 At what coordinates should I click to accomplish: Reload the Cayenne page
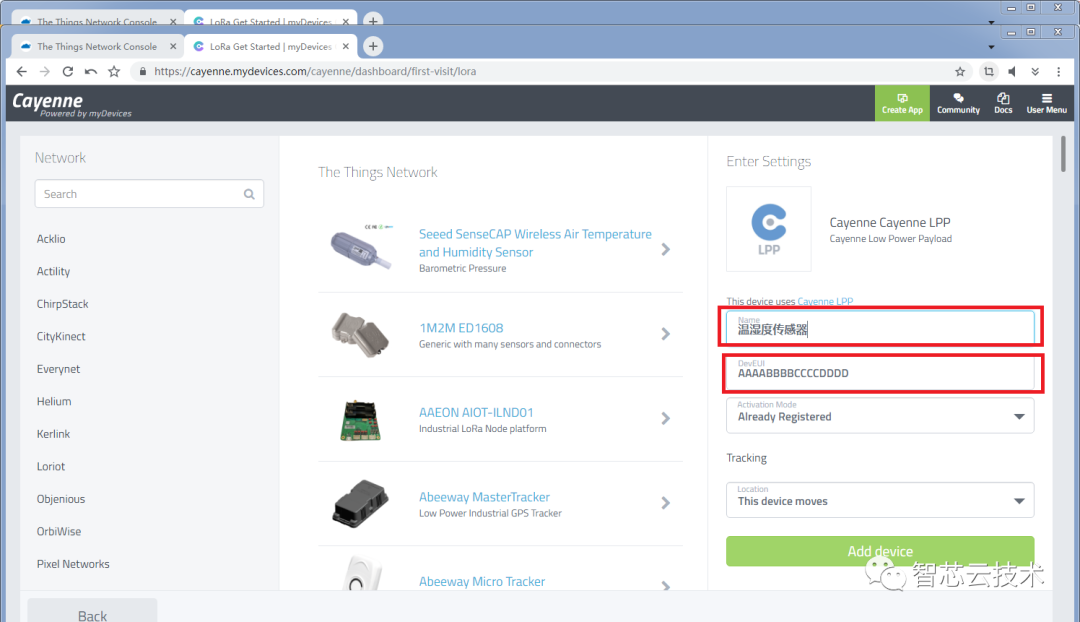click(x=68, y=72)
